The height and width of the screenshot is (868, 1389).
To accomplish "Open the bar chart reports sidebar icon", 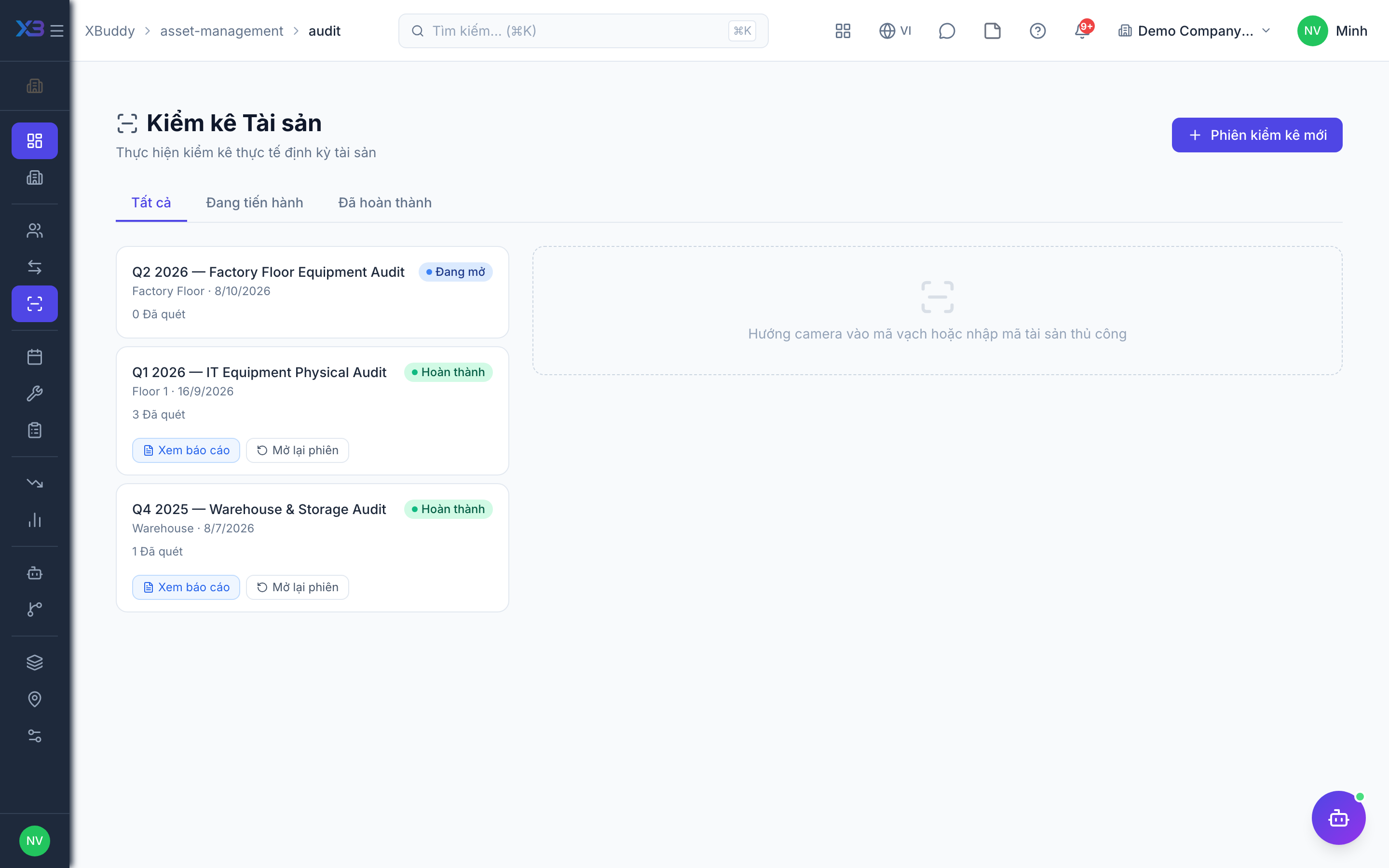I will click(x=34, y=520).
